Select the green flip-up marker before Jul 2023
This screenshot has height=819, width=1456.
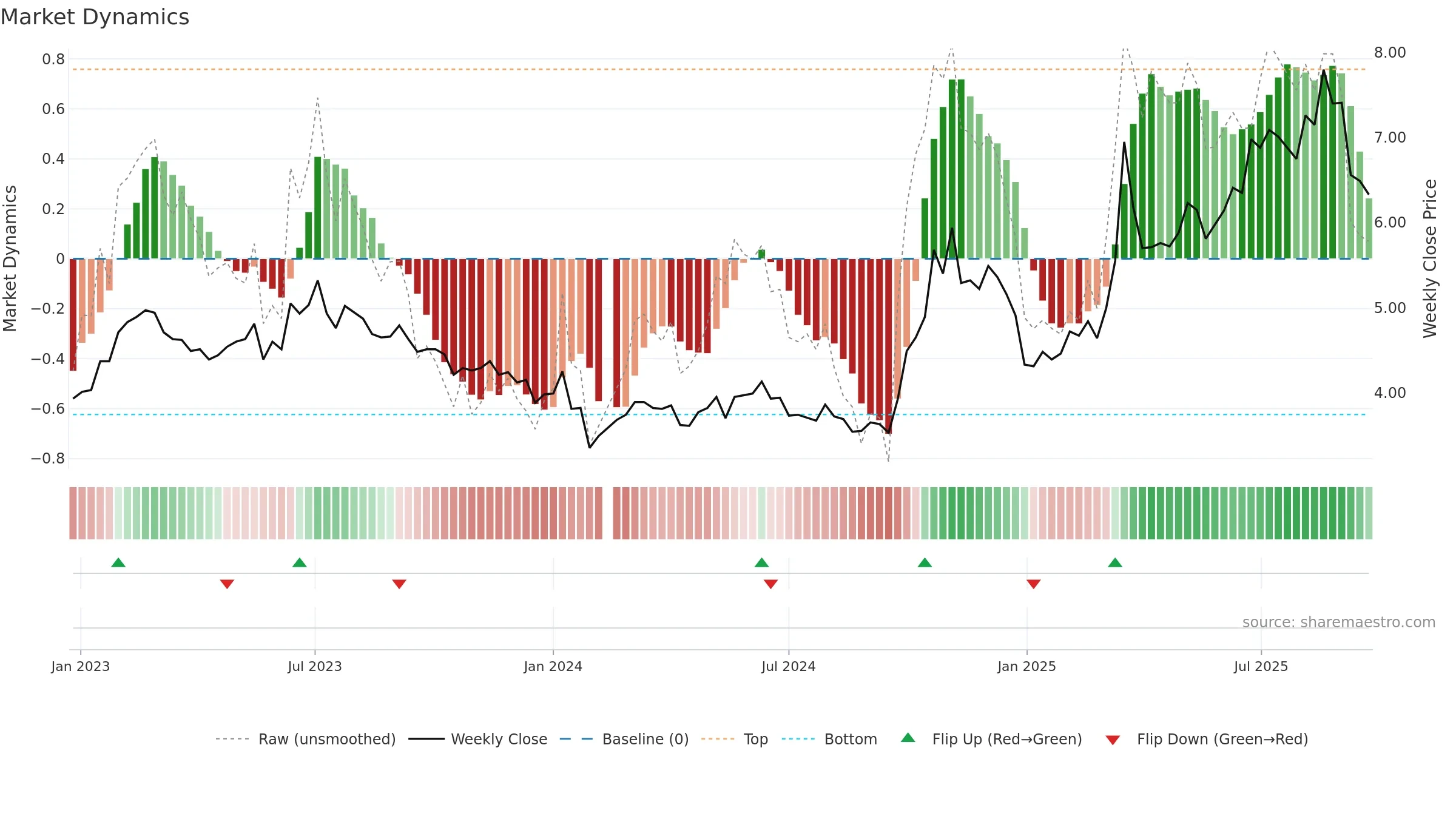300,562
